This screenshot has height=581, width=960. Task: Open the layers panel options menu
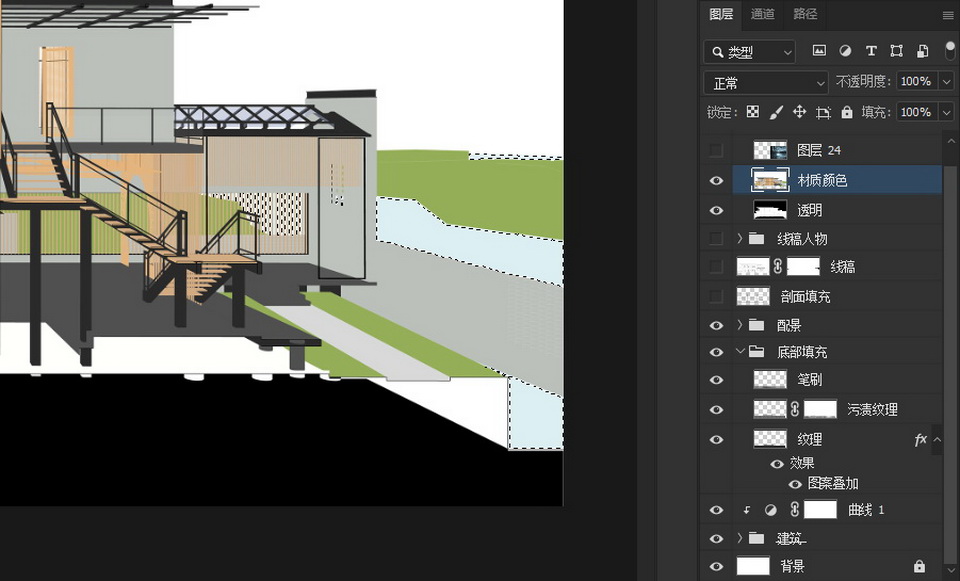coord(948,15)
